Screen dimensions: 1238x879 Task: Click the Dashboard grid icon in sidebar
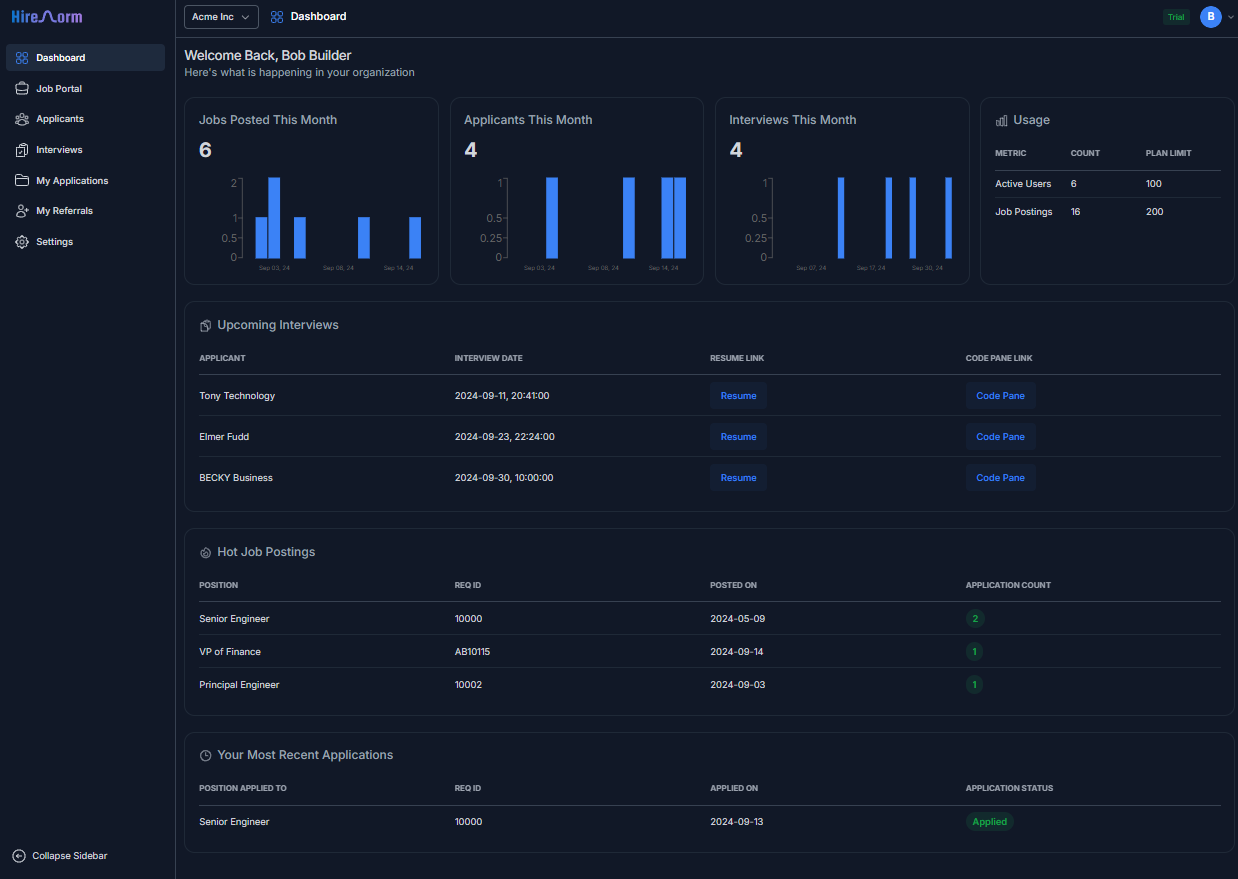22,58
